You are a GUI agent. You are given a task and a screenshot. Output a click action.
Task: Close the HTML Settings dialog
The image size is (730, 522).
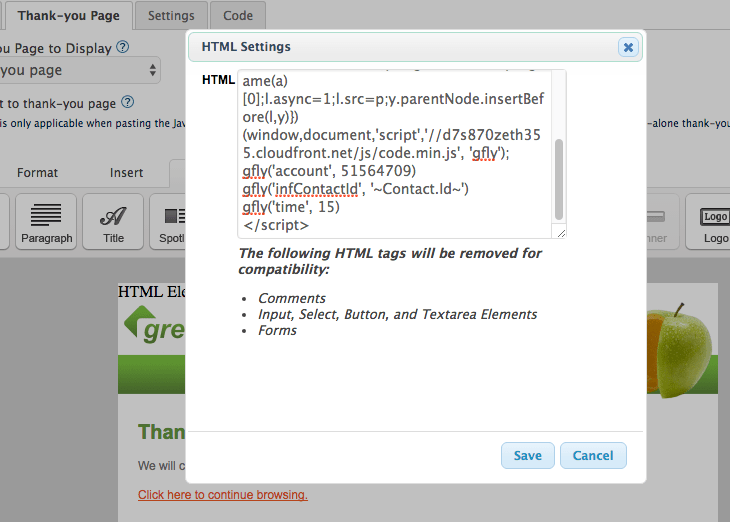(628, 47)
